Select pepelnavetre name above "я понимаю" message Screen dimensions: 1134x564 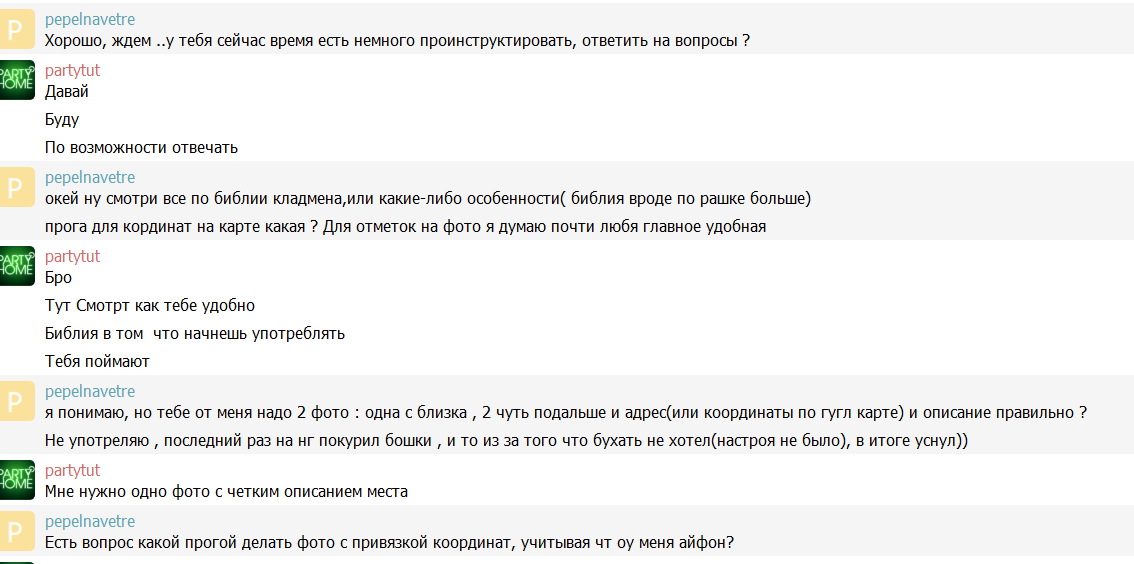pos(90,392)
